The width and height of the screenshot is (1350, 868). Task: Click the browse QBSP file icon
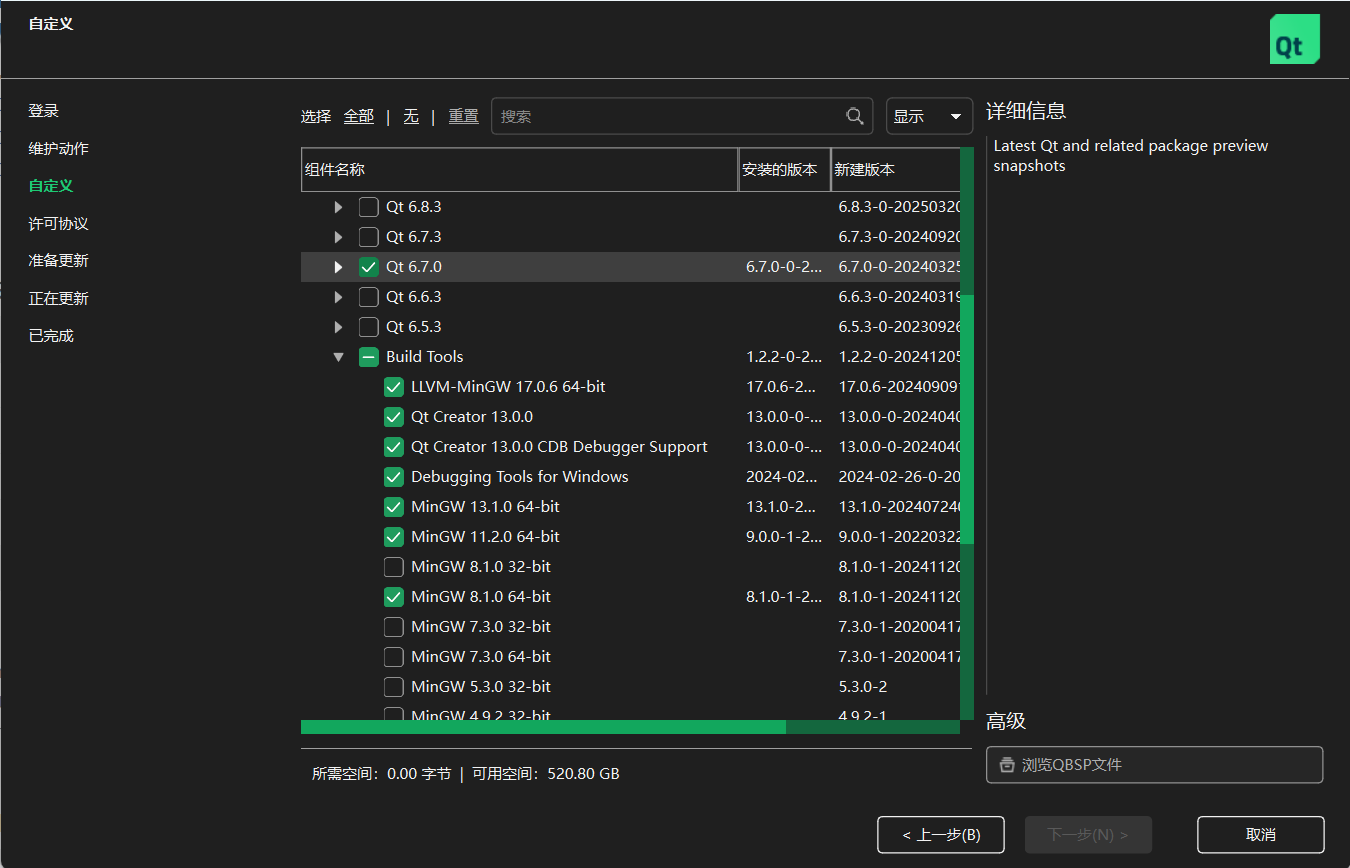coord(1007,764)
